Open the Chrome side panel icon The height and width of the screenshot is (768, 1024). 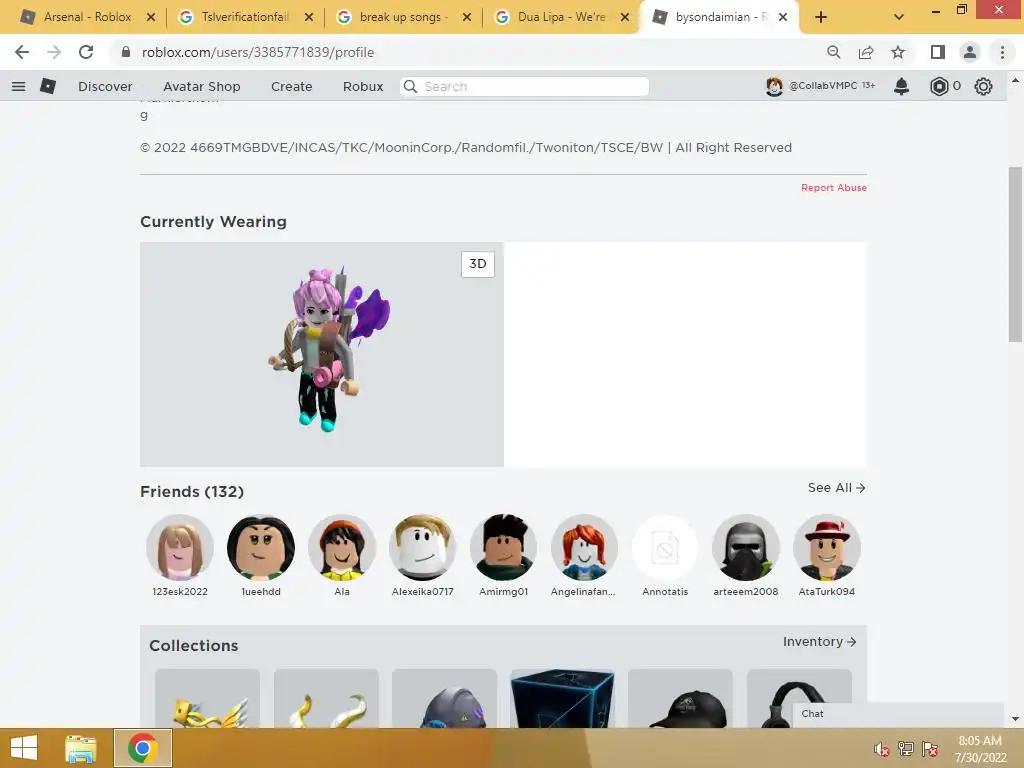(x=937, y=52)
